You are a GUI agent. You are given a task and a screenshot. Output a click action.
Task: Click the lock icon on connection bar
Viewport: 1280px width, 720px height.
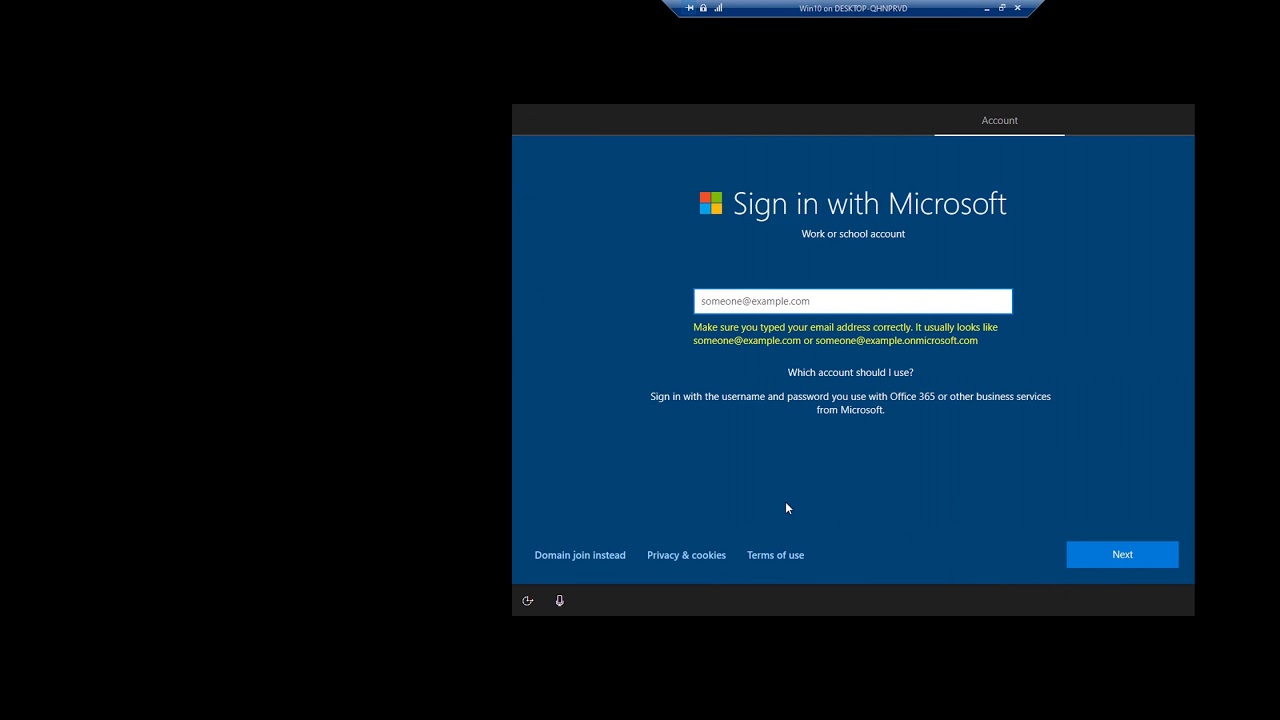click(x=703, y=8)
